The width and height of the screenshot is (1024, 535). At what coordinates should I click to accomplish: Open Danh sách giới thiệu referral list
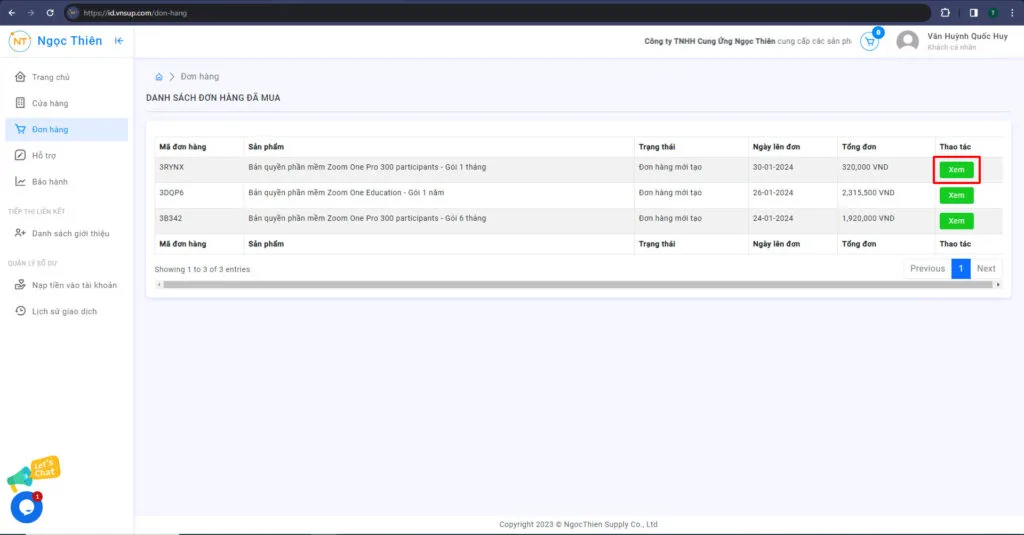point(70,233)
